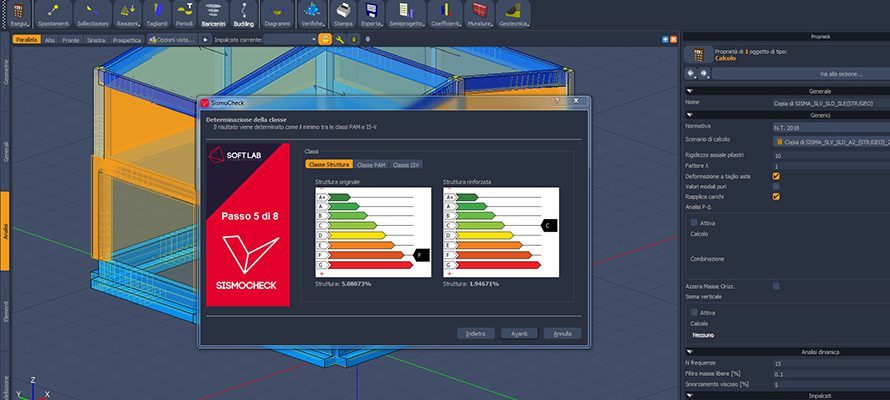890x400 pixels.
Task: Click the N frequenze value field
Action: pos(831,363)
